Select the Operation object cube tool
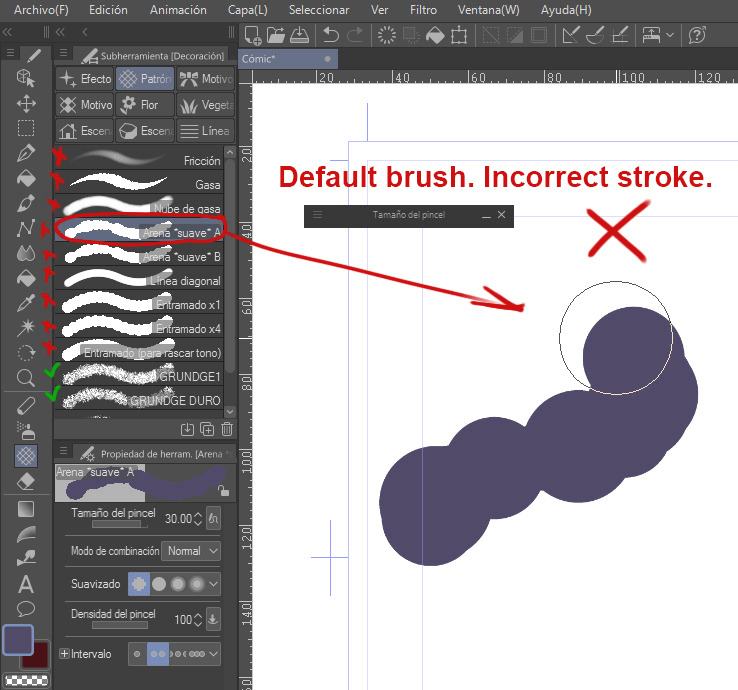Image resolution: width=738 pixels, height=690 pixels. click(26, 78)
